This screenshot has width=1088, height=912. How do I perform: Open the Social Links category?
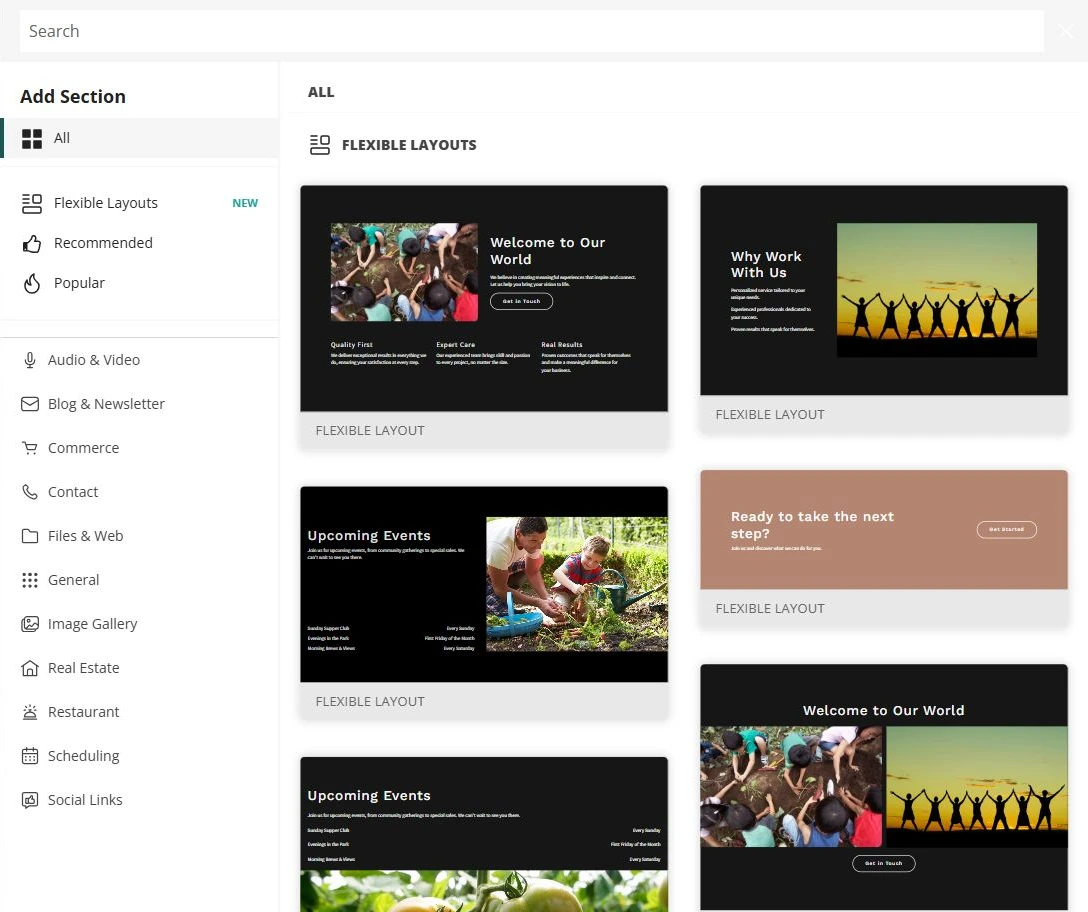pos(139,800)
